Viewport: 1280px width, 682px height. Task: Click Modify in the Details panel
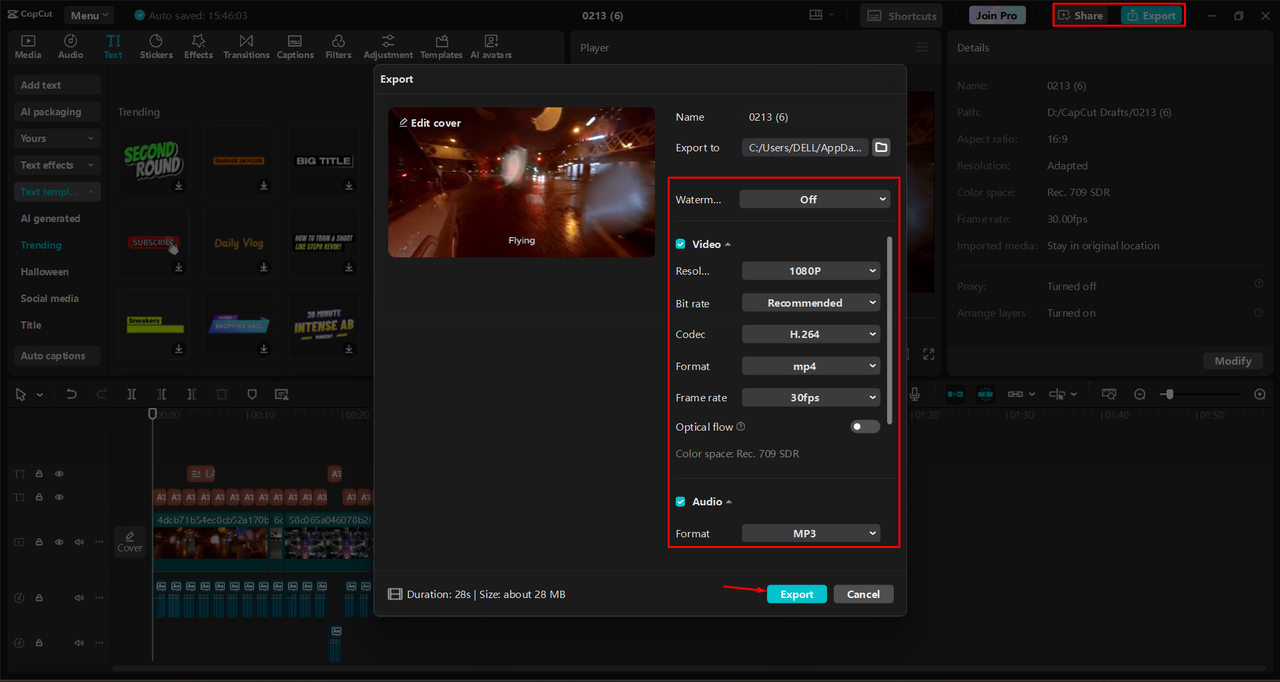click(x=1232, y=361)
